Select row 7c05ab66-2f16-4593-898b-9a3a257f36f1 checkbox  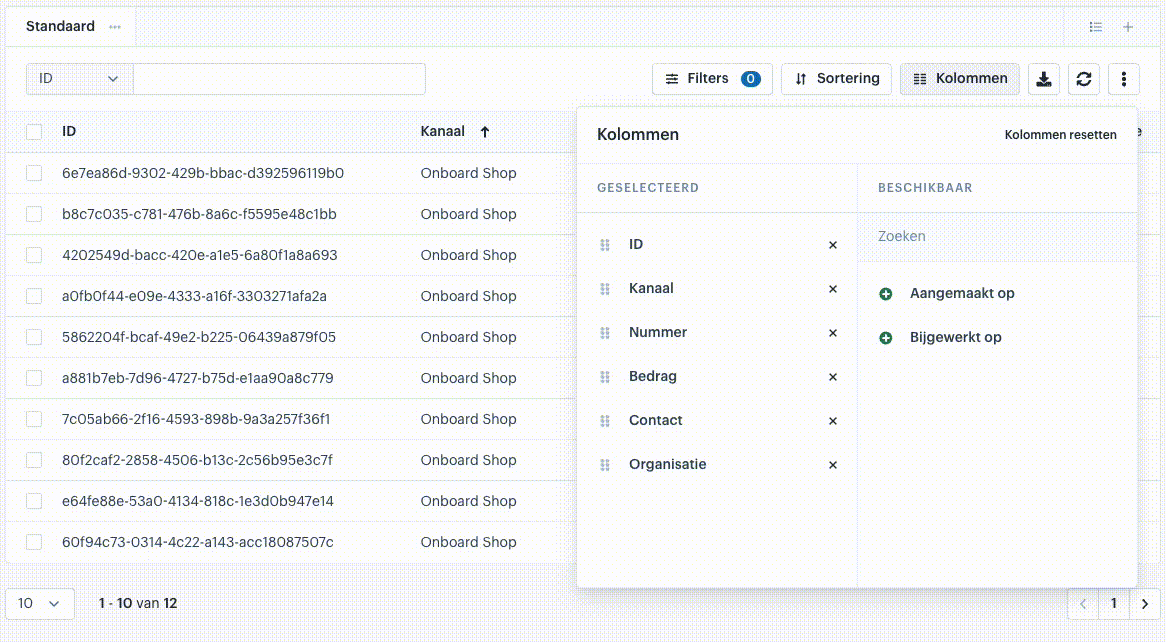tap(34, 418)
